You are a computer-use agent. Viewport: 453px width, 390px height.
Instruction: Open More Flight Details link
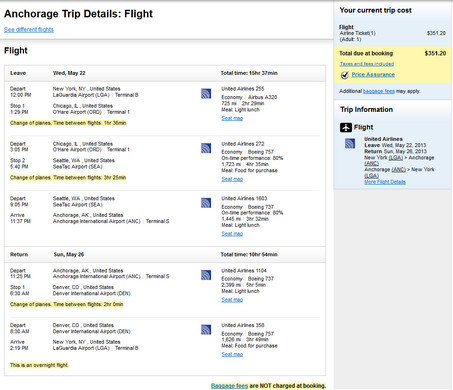pos(385,182)
